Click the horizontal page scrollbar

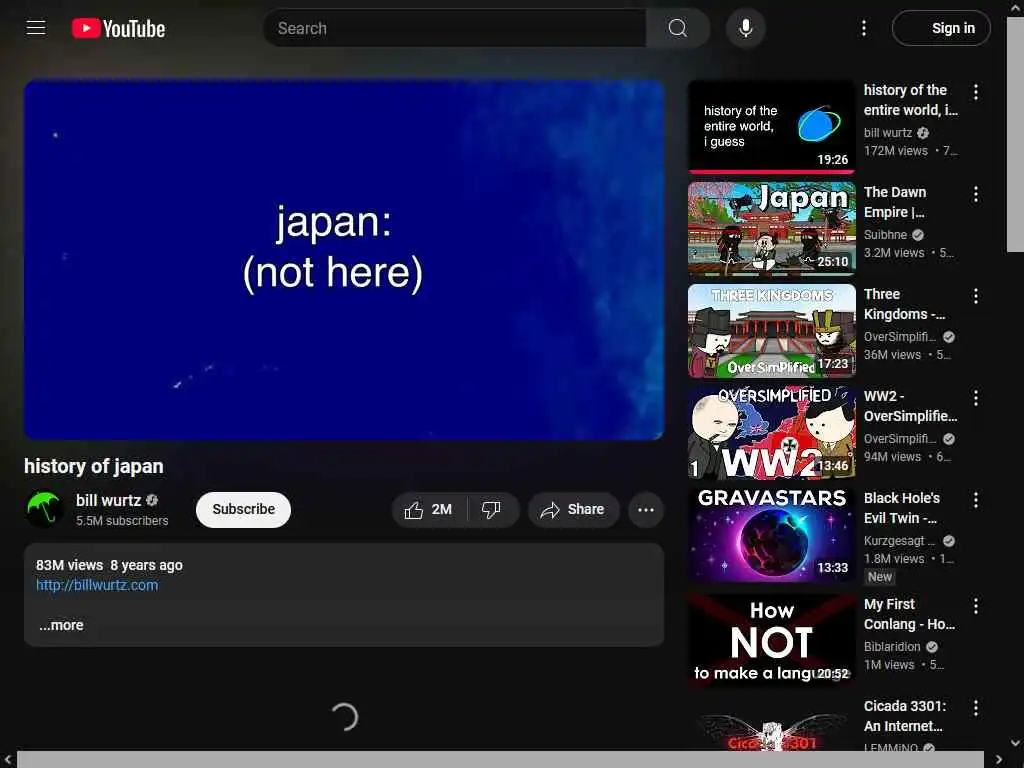tap(500, 760)
